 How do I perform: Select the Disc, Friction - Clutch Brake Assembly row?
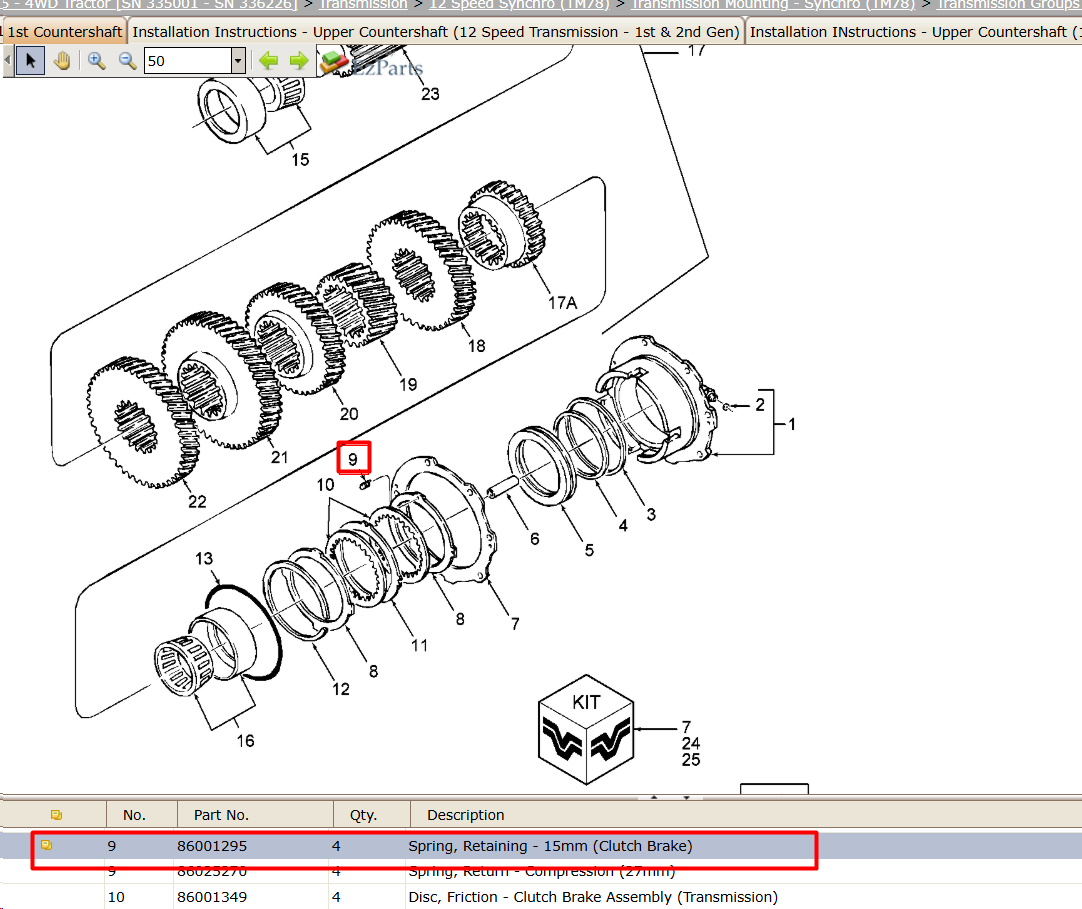click(541, 897)
